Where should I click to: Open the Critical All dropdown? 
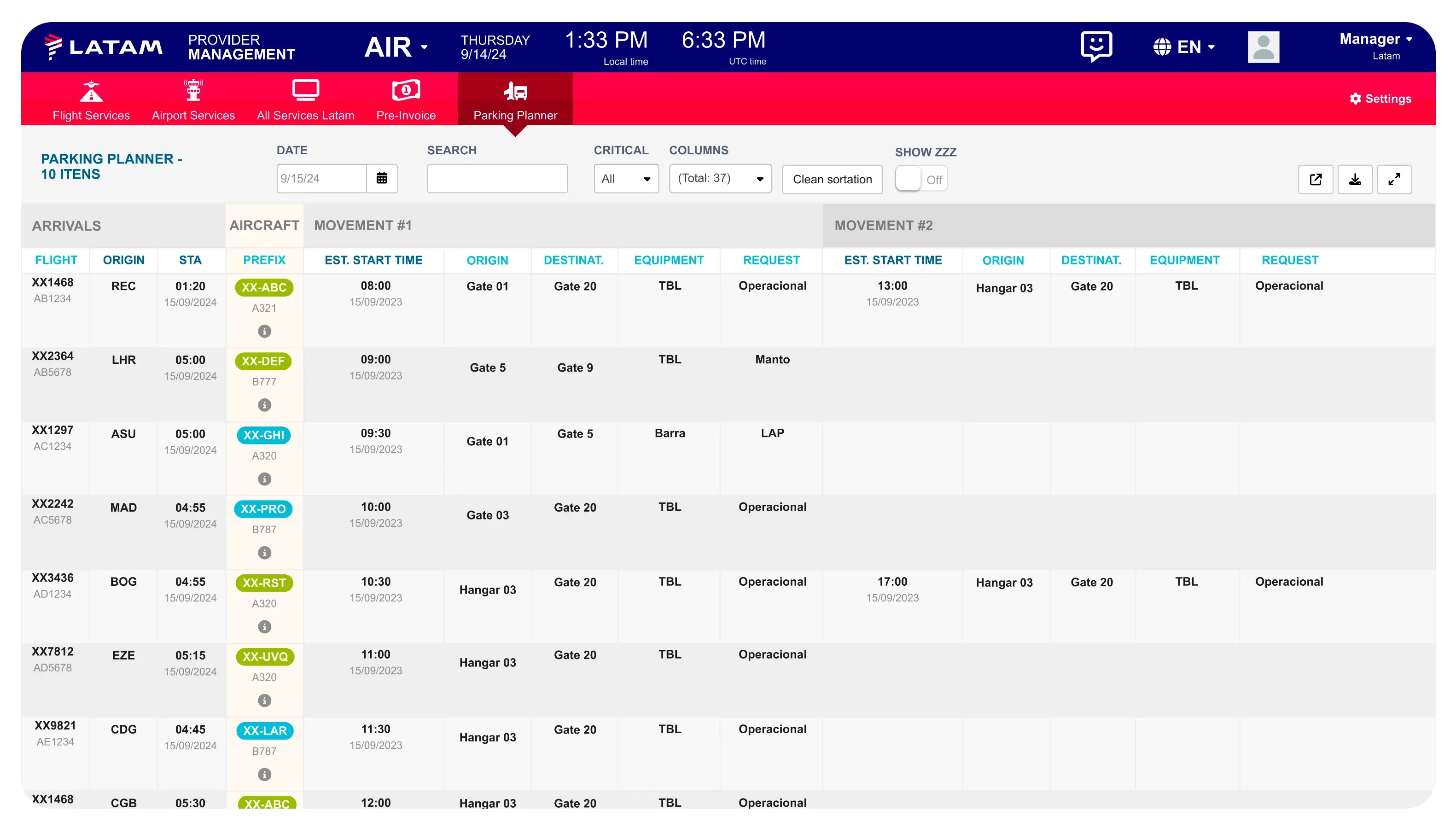coord(626,179)
